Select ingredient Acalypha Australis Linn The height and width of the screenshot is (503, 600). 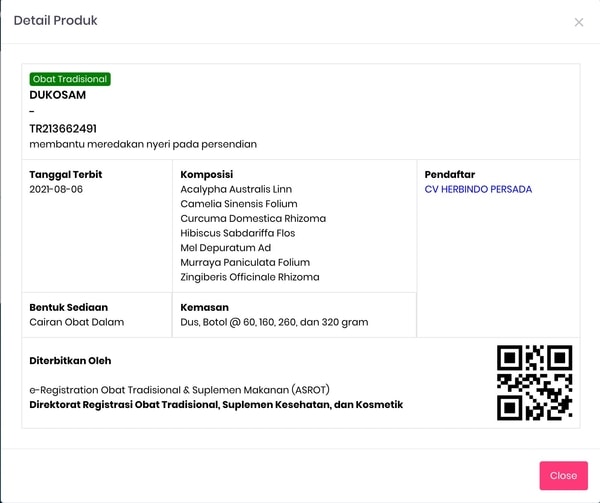[236, 189]
